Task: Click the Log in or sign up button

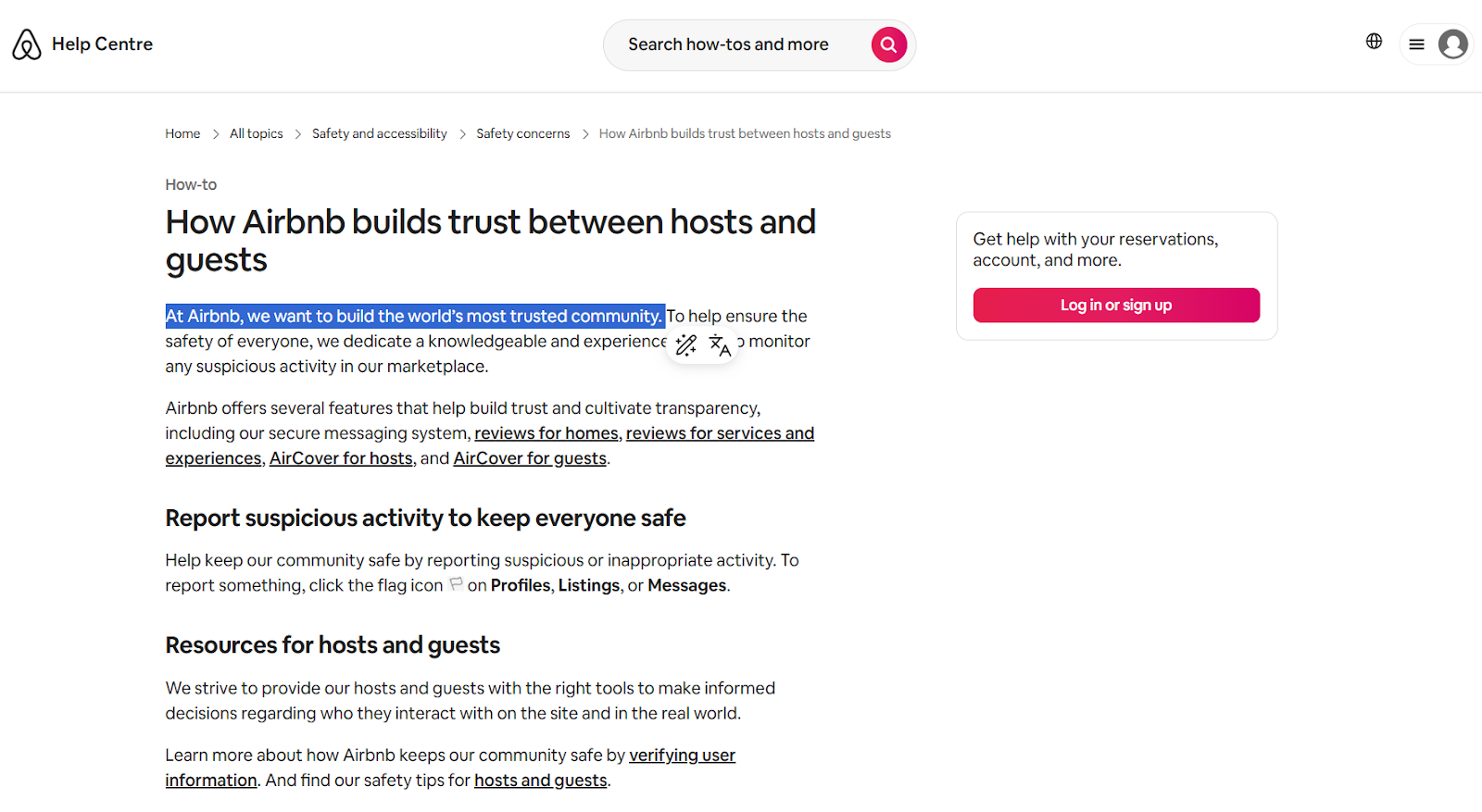Action: pyautogui.click(x=1116, y=306)
